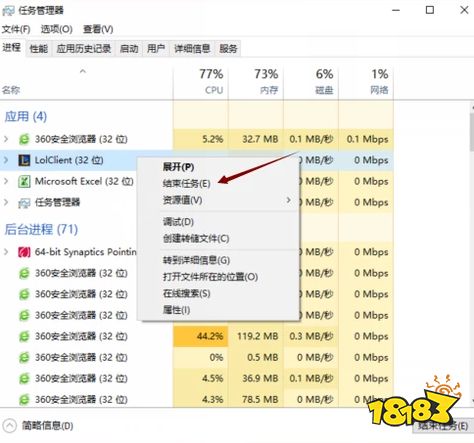
Task: Expand the 360安全浏览器 app row under 应用
Action: pos(6,139)
